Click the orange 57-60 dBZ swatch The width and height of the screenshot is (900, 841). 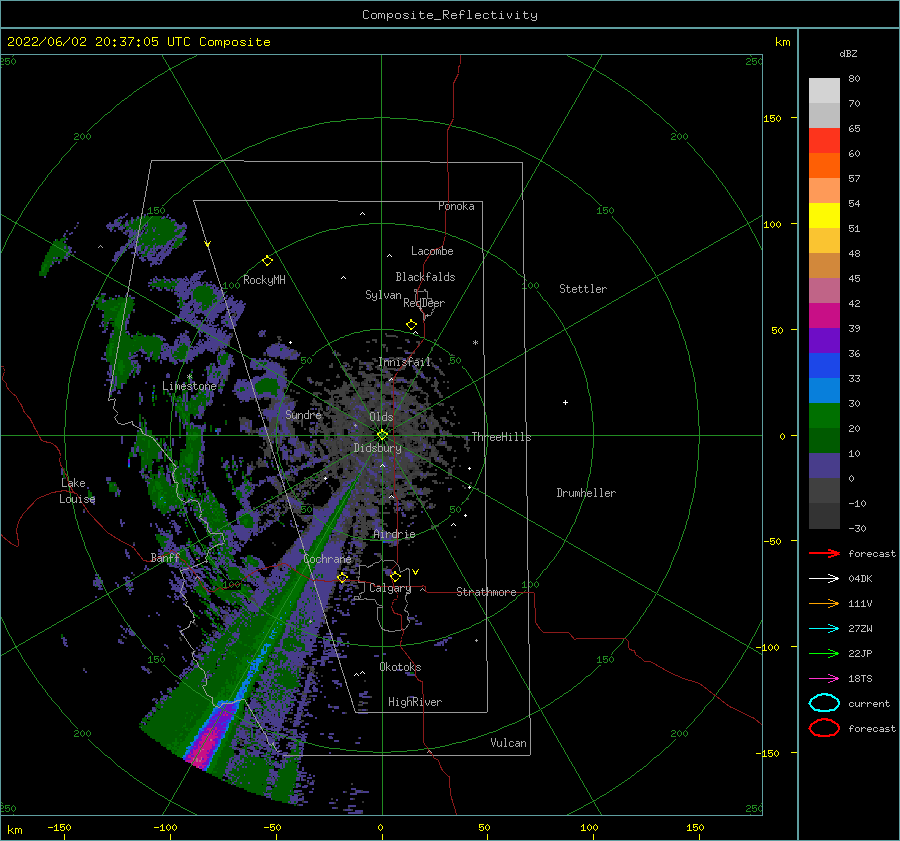[x=824, y=166]
